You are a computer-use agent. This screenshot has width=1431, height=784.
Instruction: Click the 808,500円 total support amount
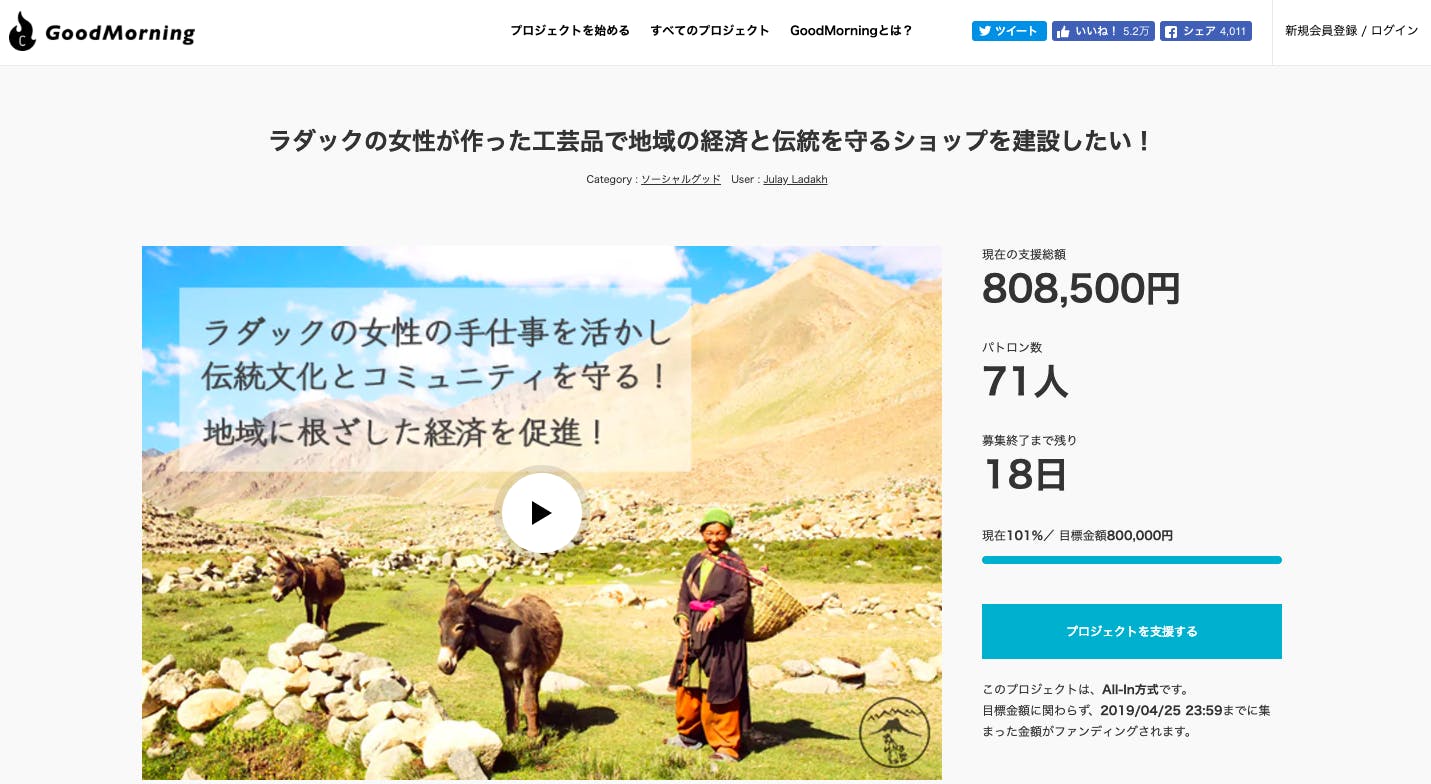click(x=1081, y=289)
